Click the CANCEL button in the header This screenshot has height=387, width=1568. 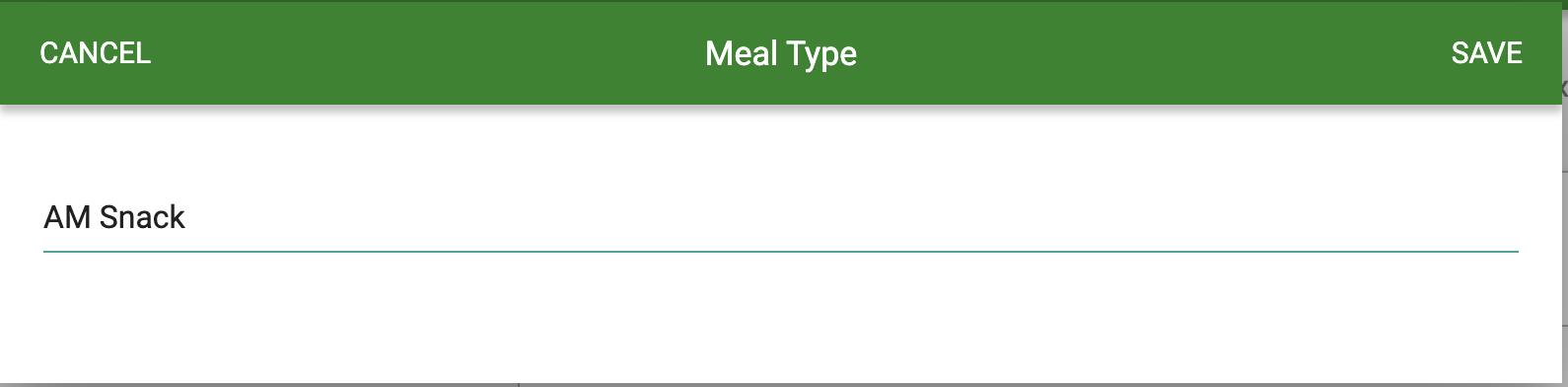click(95, 53)
